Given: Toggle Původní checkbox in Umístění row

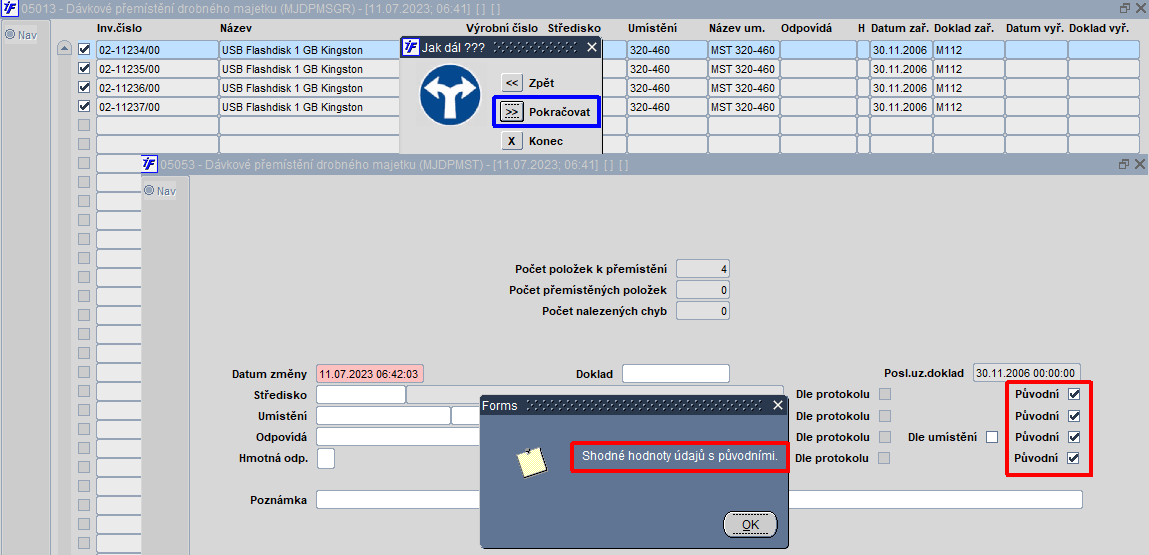Looking at the screenshot, I should (1074, 416).
